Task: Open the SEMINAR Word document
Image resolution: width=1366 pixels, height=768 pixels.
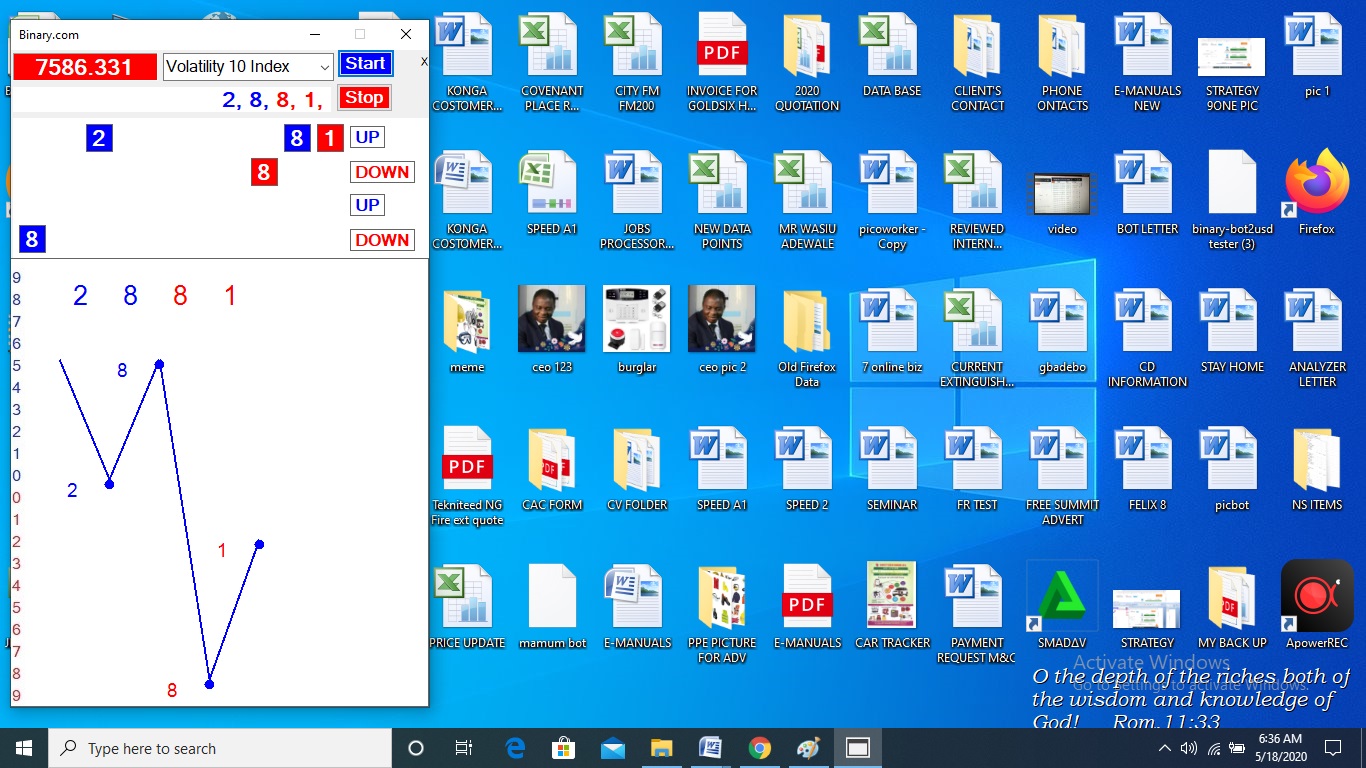Action: point(892,469)
